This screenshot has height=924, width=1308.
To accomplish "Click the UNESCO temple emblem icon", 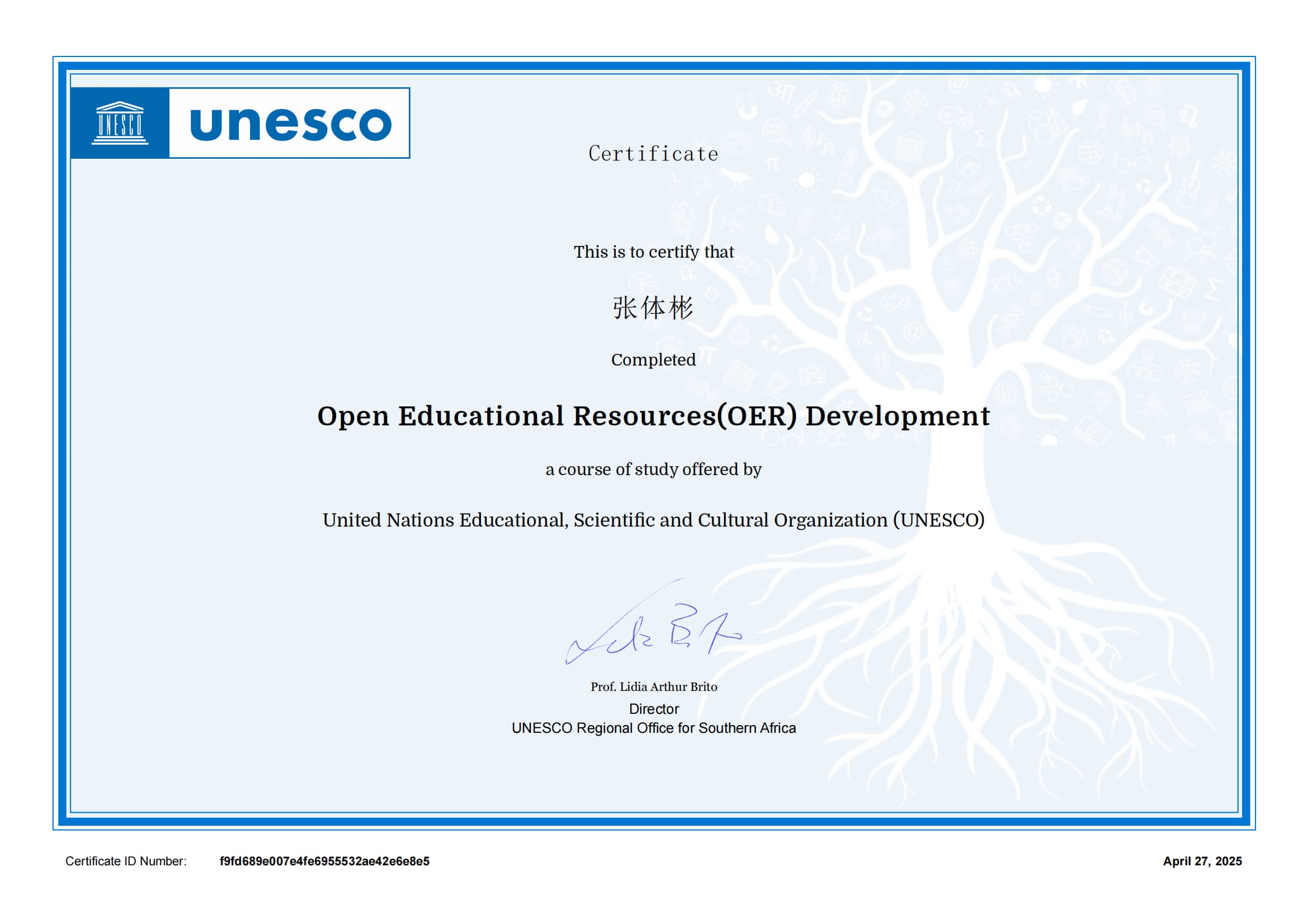I will (120, 123).
